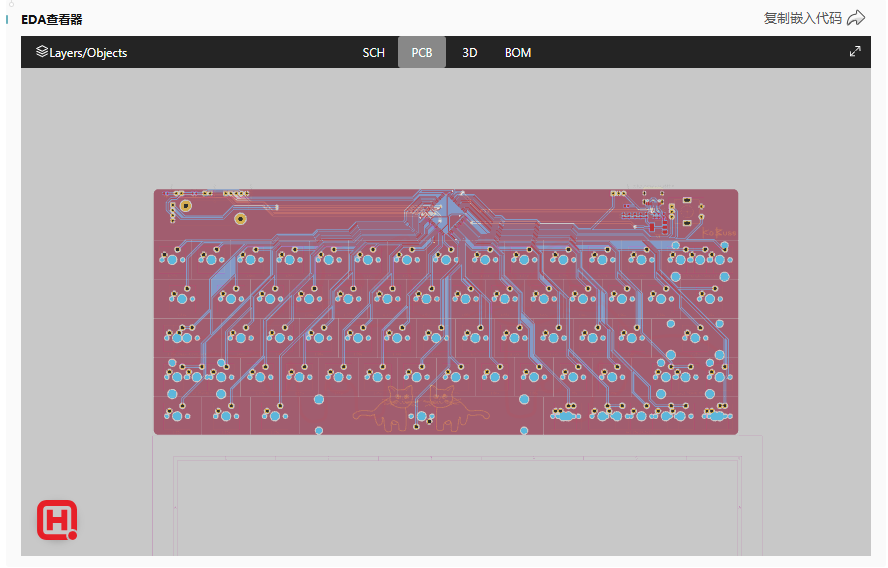The width and height of the screenshot is (888, 568).
Task: Show the BOM tab
Action: (518, 52)
